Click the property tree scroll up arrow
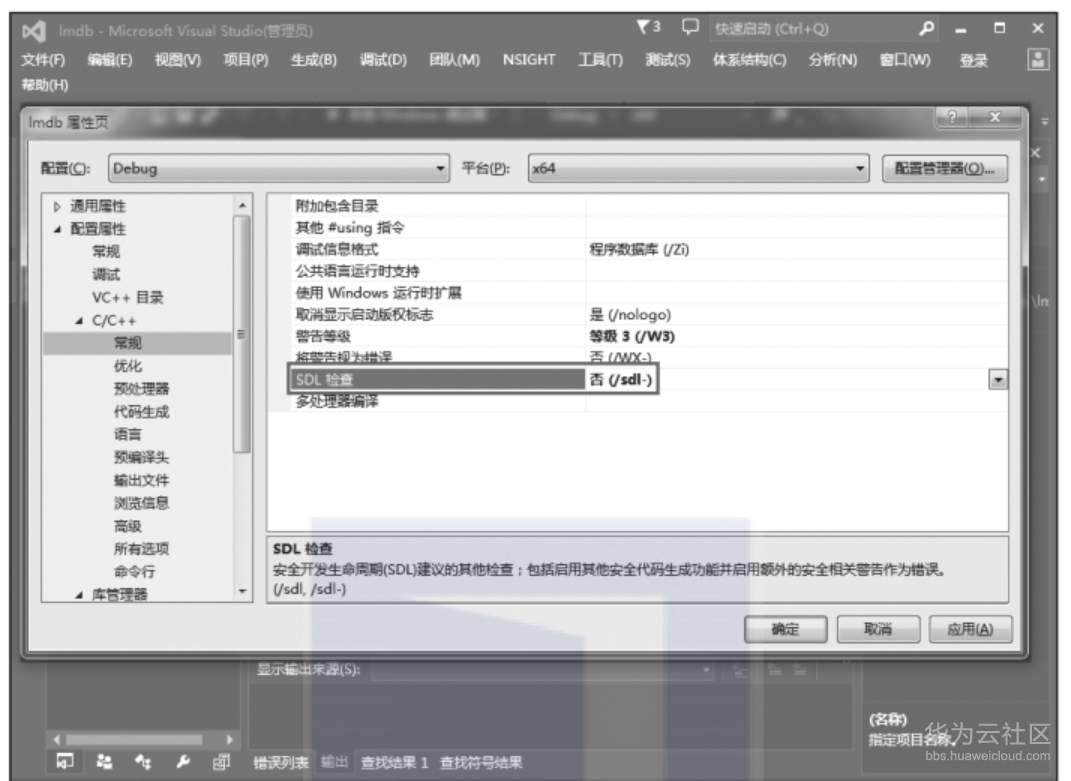 click(x=242, y=205)
